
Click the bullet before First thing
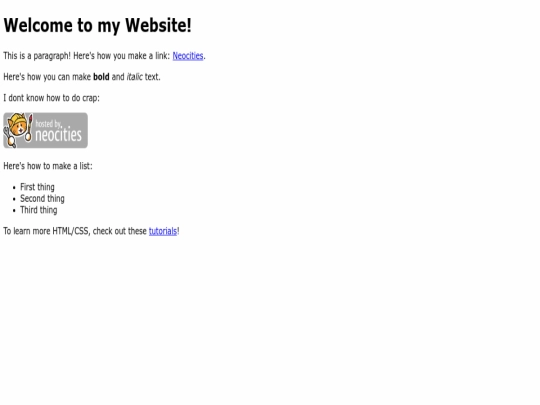(x=14, y=188)
